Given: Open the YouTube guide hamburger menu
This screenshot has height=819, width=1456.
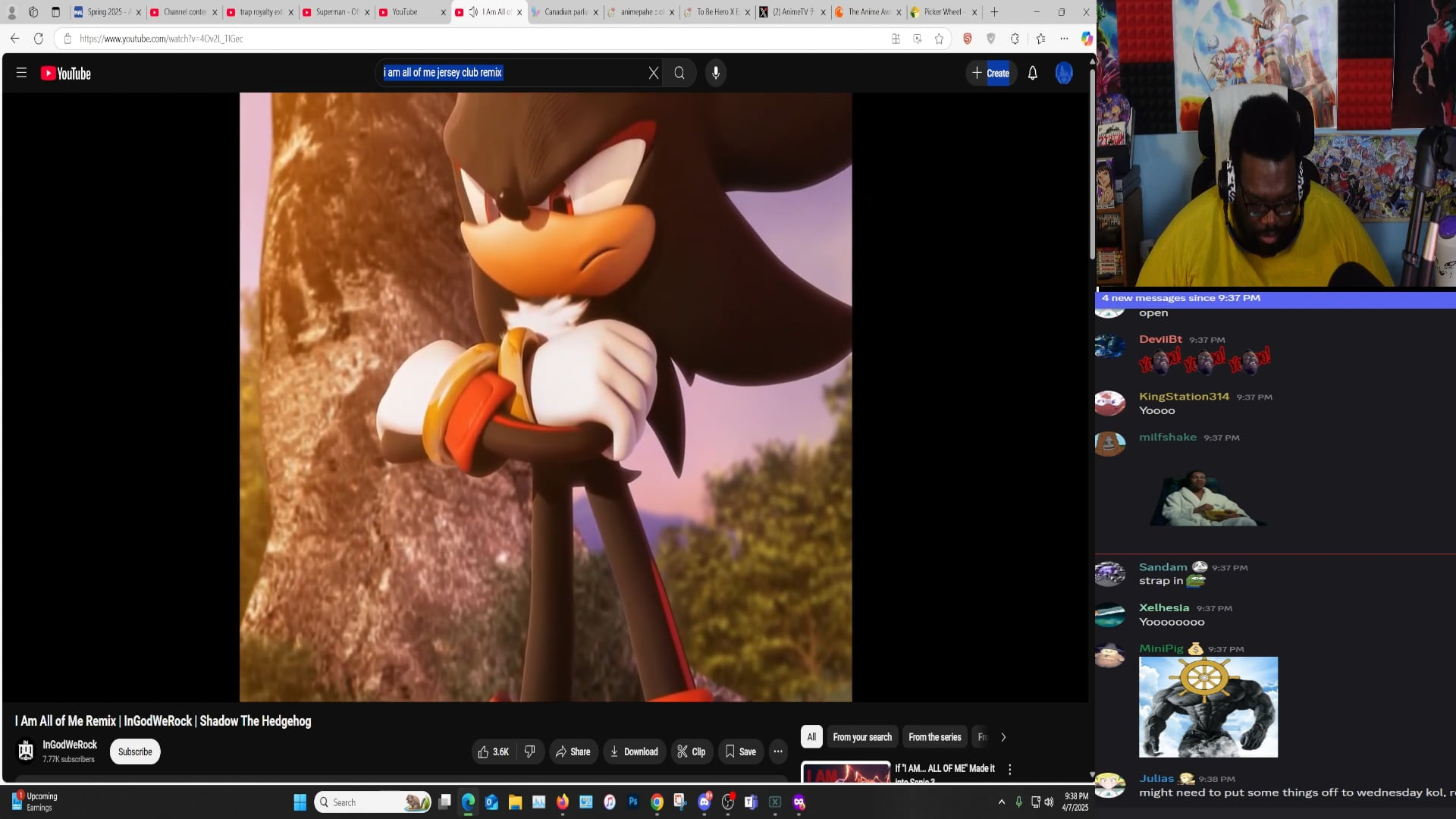Looking at the screenshot, I should coord(21,73).
